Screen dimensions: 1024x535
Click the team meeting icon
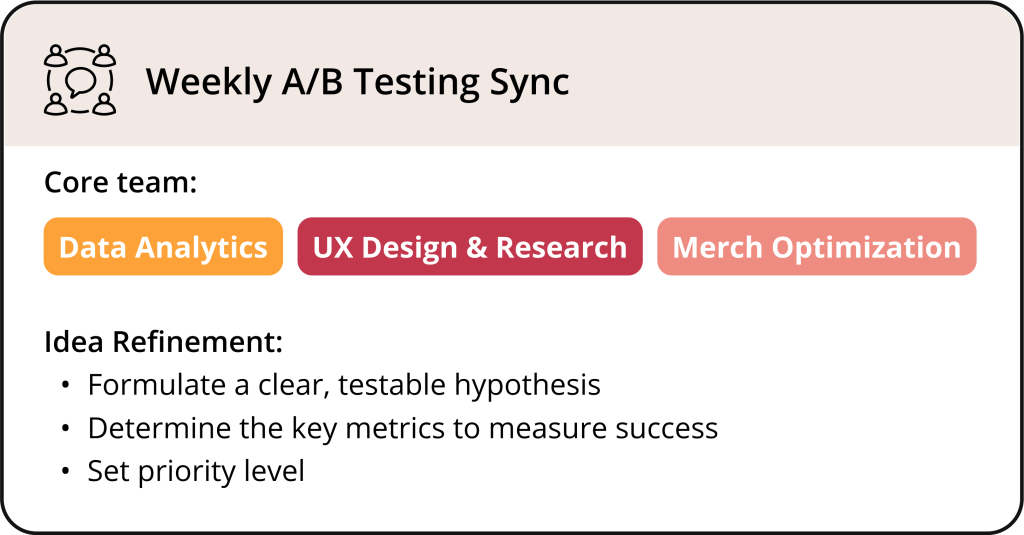coord(80,80)
